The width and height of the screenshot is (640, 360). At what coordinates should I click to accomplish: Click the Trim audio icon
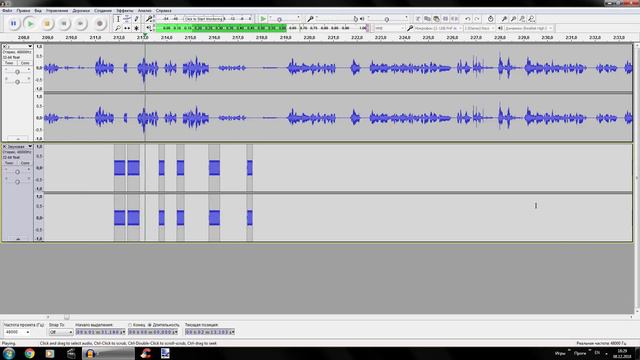tap(445, 19)
